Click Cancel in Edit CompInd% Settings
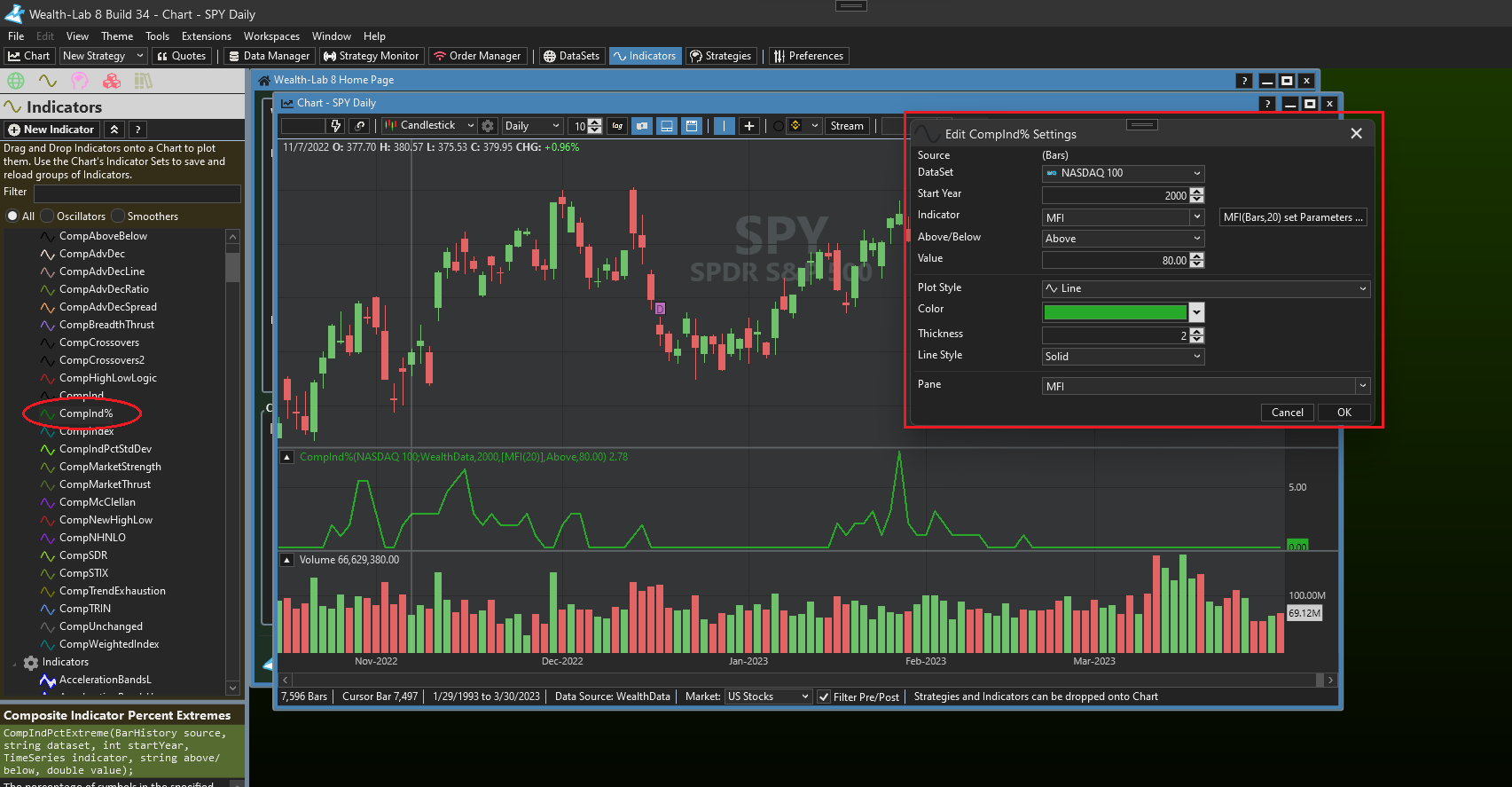Screen dimensions: 1512x787 pyautogui.click(x=1288, y=413)
